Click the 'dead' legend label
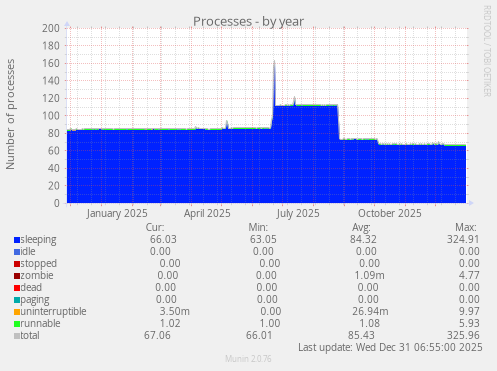 click(31, 287)
